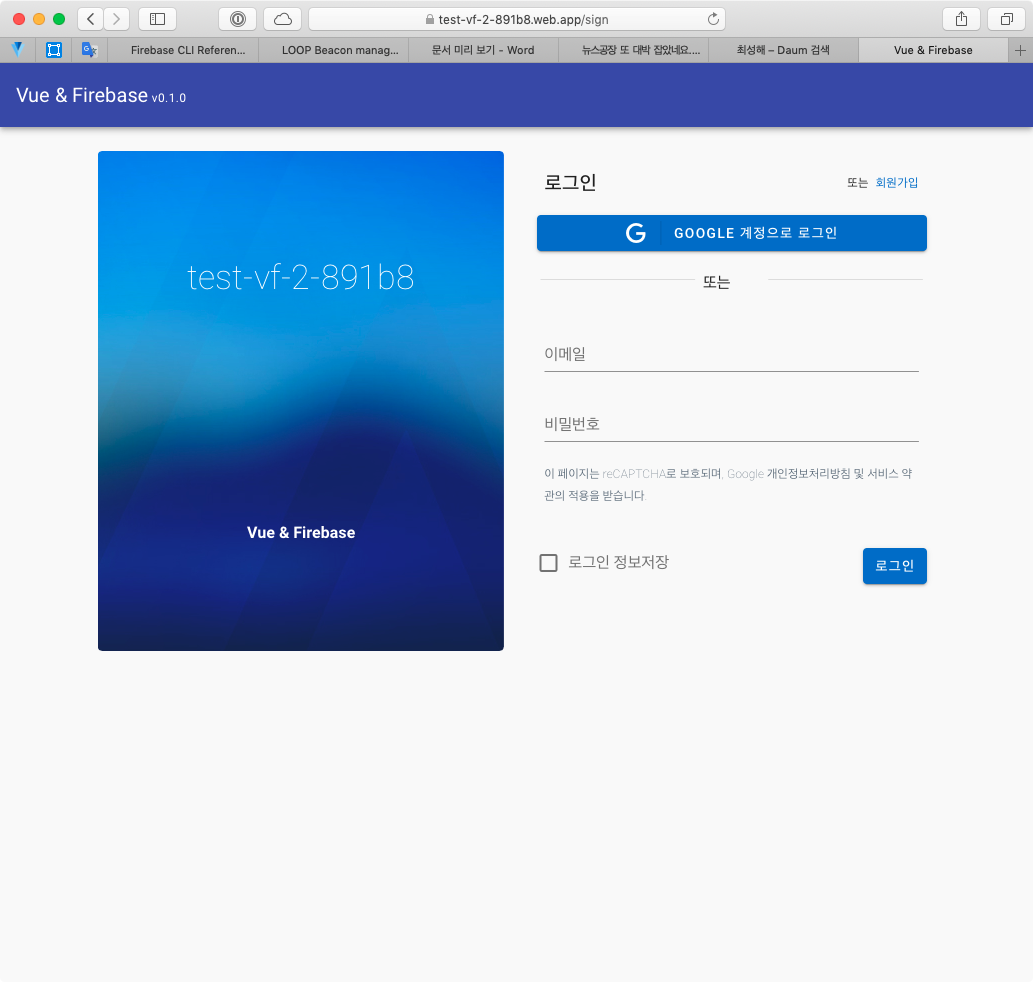Open the 1Password extension icon

(238, 19)
